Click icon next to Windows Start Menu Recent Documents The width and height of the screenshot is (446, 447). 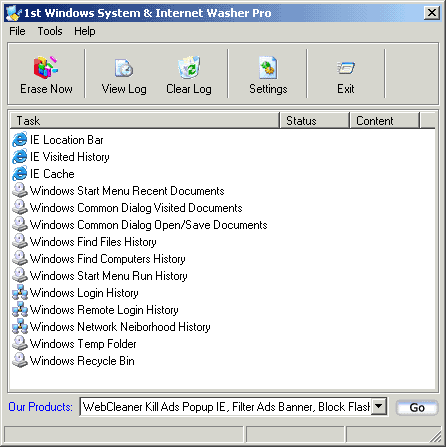coord(20,190)
